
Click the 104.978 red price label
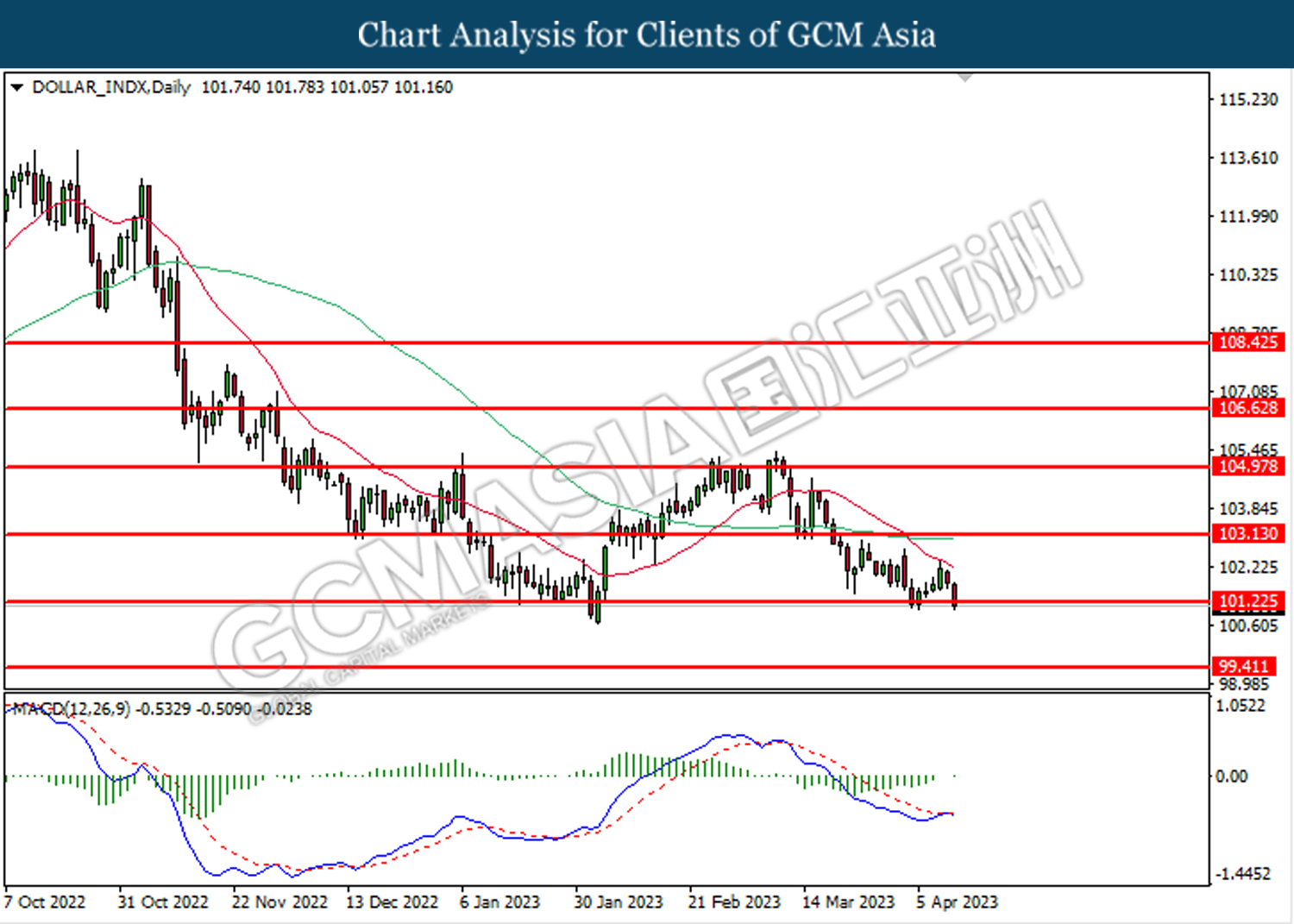point(1248,467)
